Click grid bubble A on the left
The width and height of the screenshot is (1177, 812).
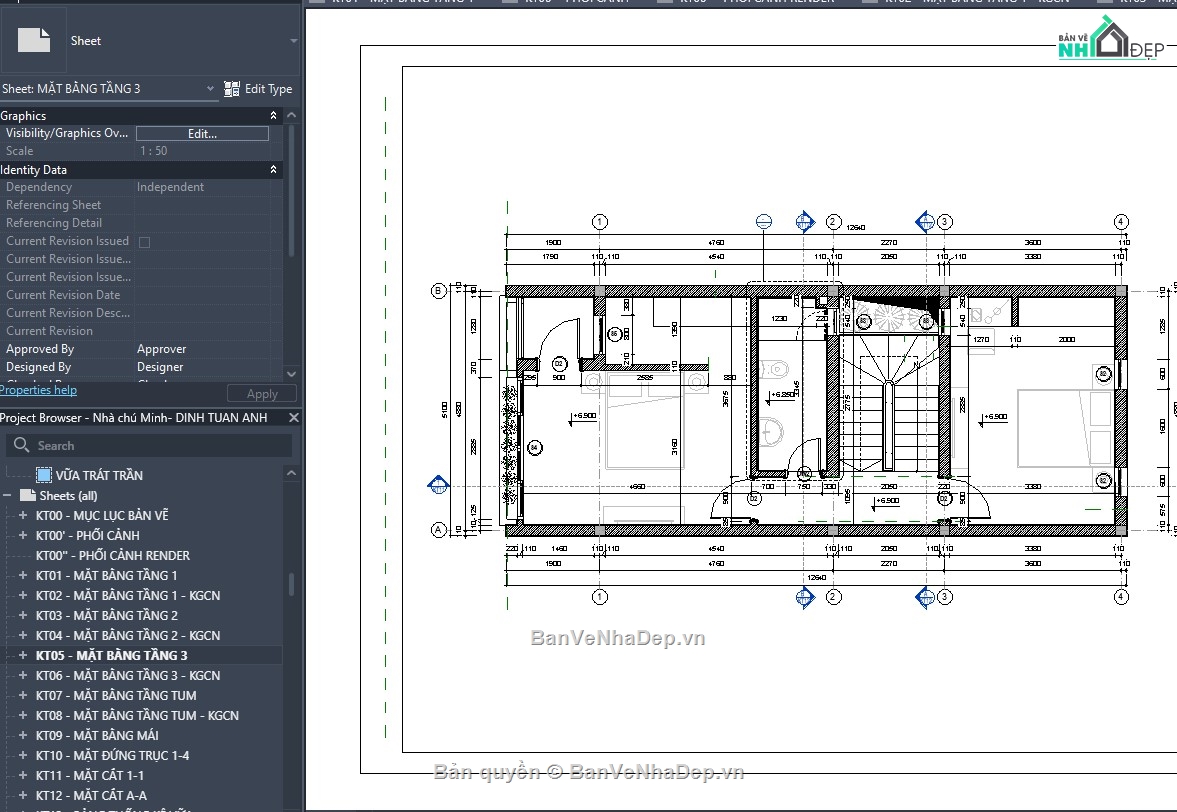tap(439, 530)
